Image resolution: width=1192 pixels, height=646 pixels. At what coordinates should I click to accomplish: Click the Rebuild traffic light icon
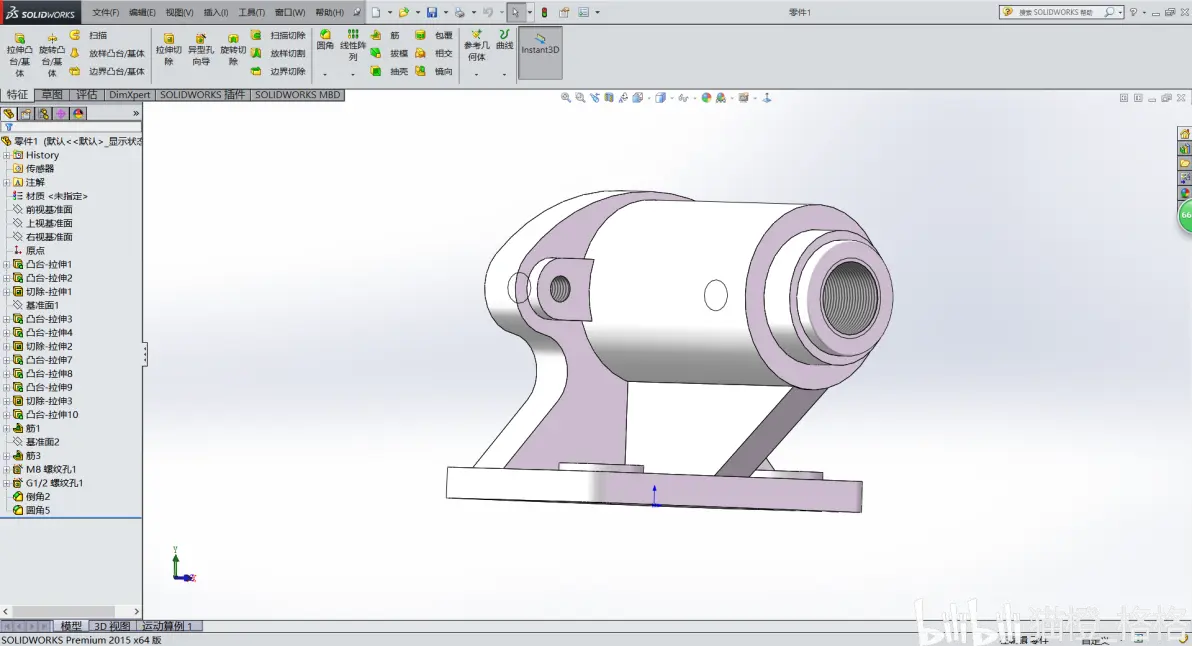[x=544, y=12]
